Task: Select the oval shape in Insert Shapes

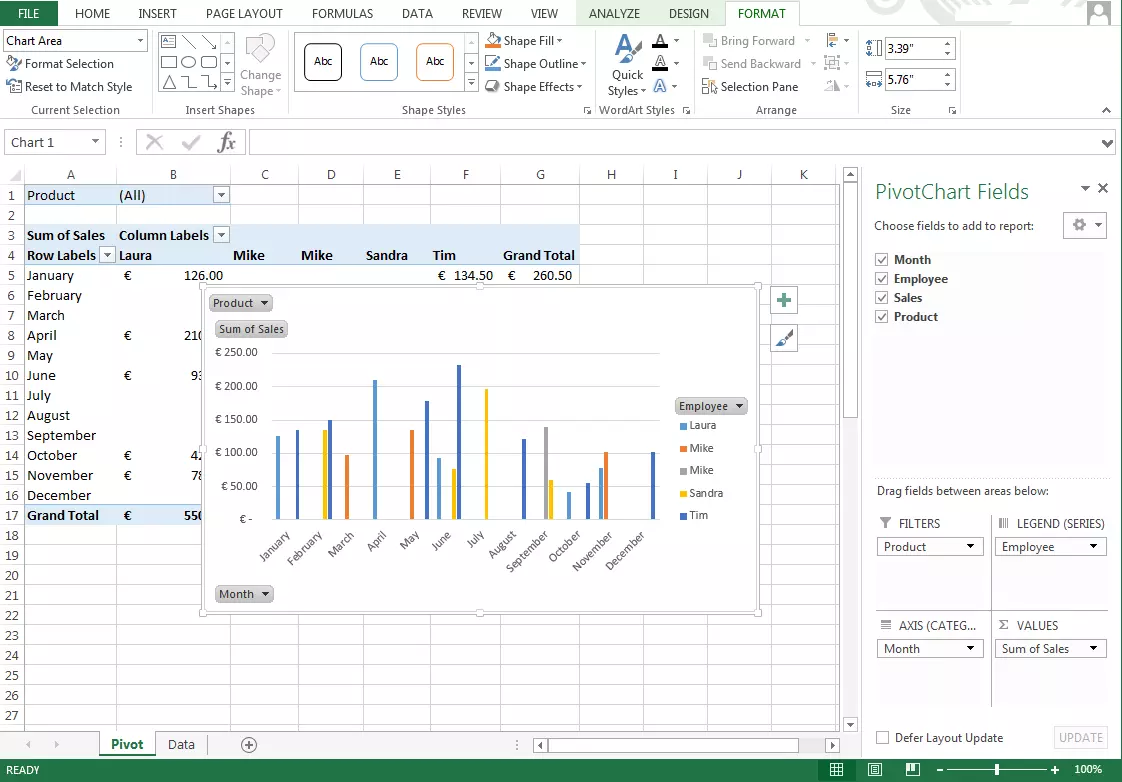Action: click(x=189, y=62)
